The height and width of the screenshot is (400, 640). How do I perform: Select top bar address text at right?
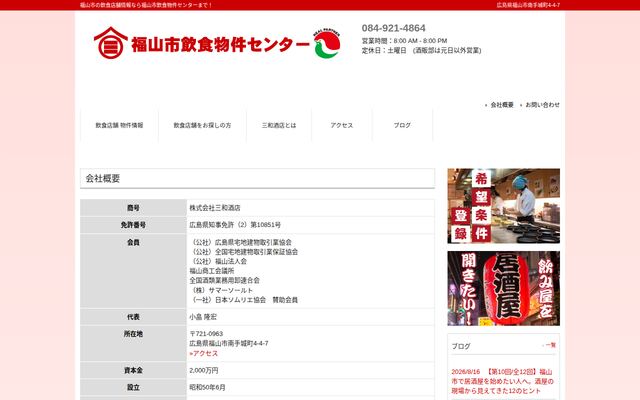528,5
